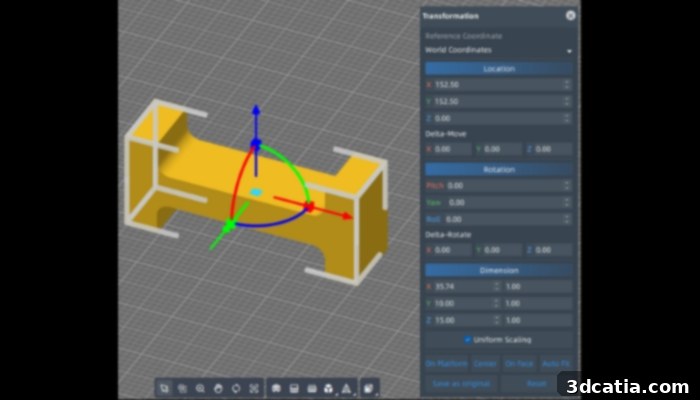Click the fit-to-view arrows icon

pyautogui.click(x=254, y=388)
